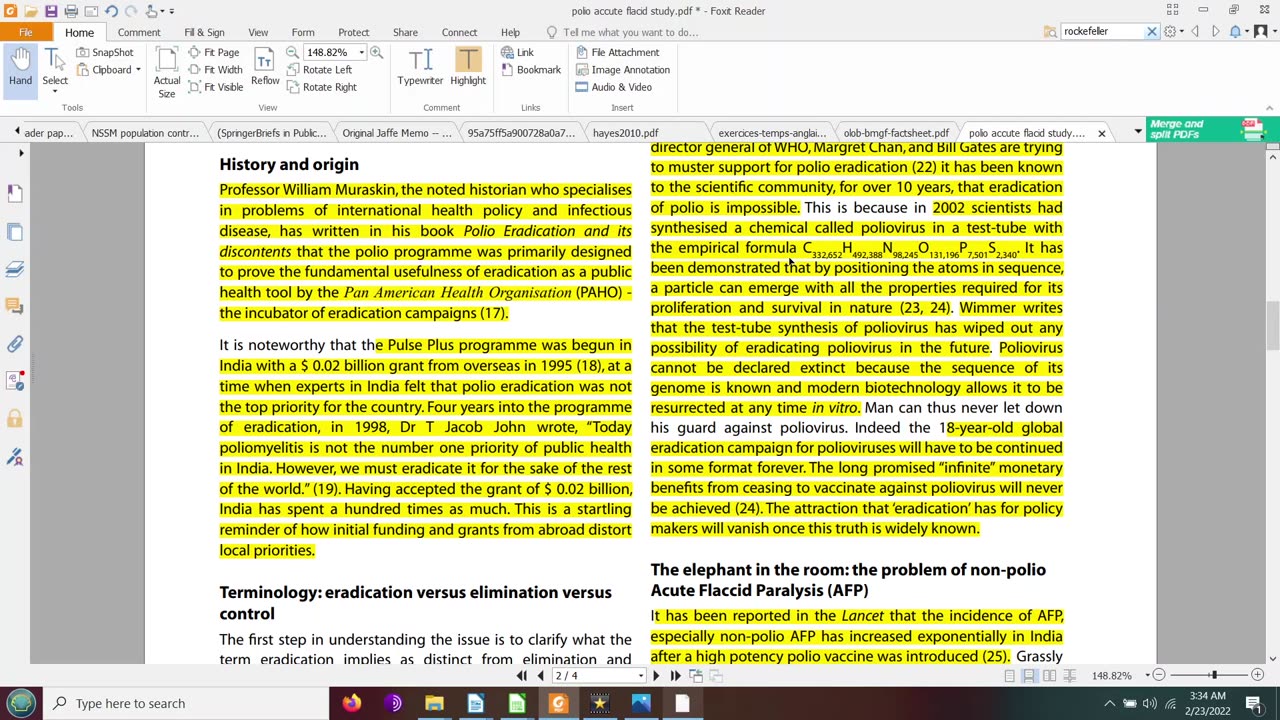The height and width of the screenshot is (720, 1280).
Task: Select facing pages display mode
Action: pyautogui.click(x=1049, y=676)
